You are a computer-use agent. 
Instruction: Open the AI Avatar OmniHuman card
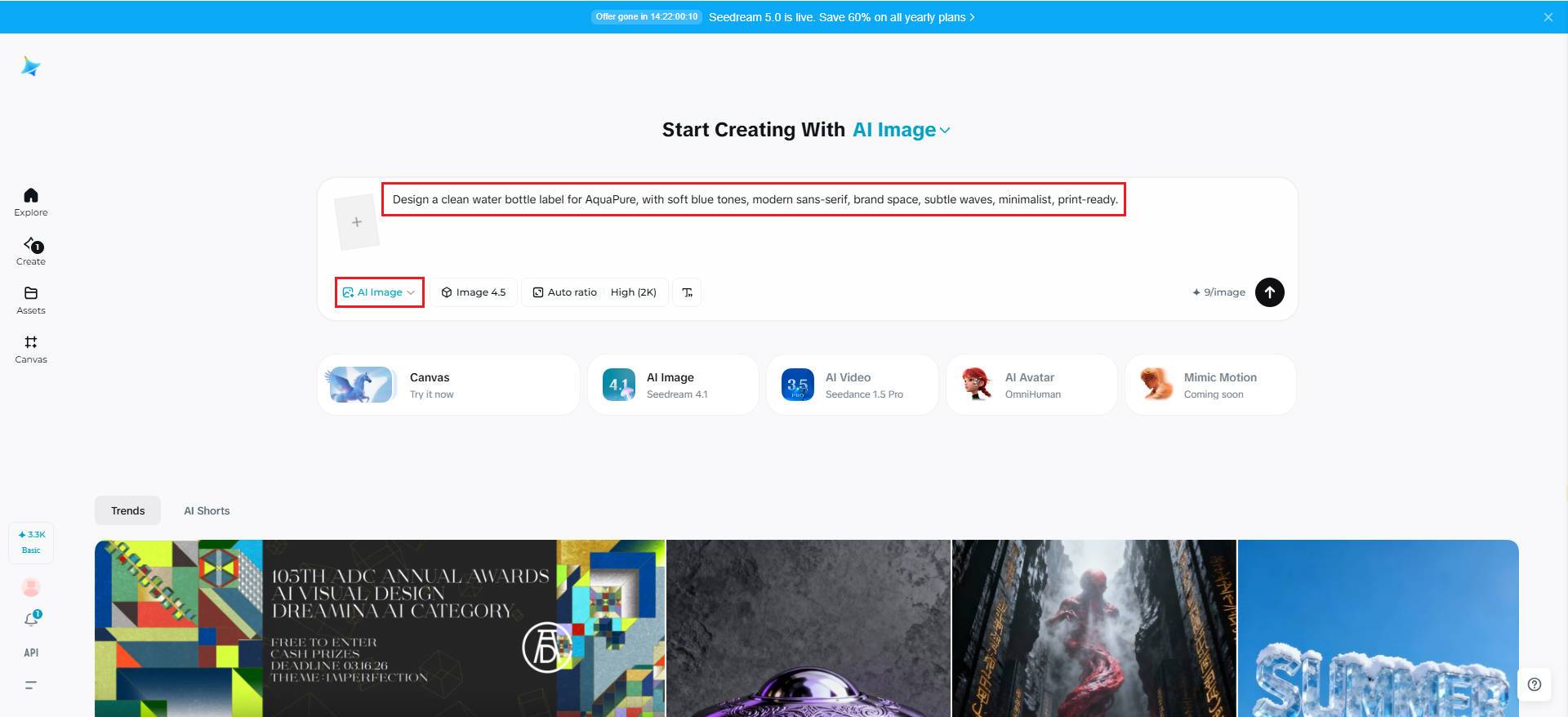(1031, 385)
